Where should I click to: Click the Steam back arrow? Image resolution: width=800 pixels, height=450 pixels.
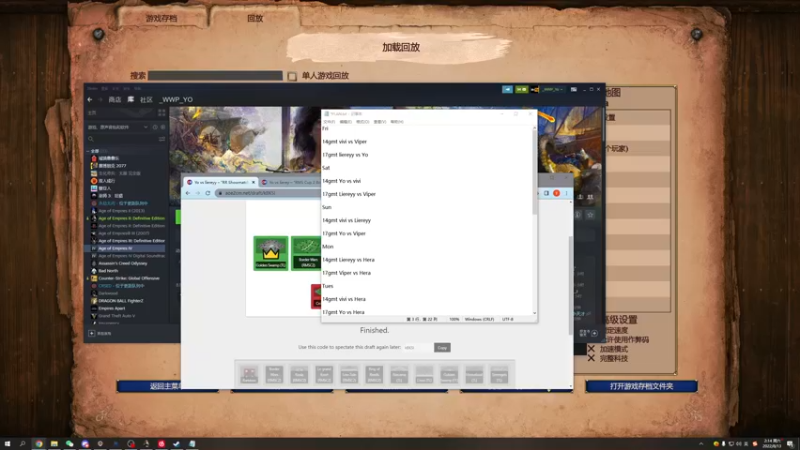coord(90,99)
